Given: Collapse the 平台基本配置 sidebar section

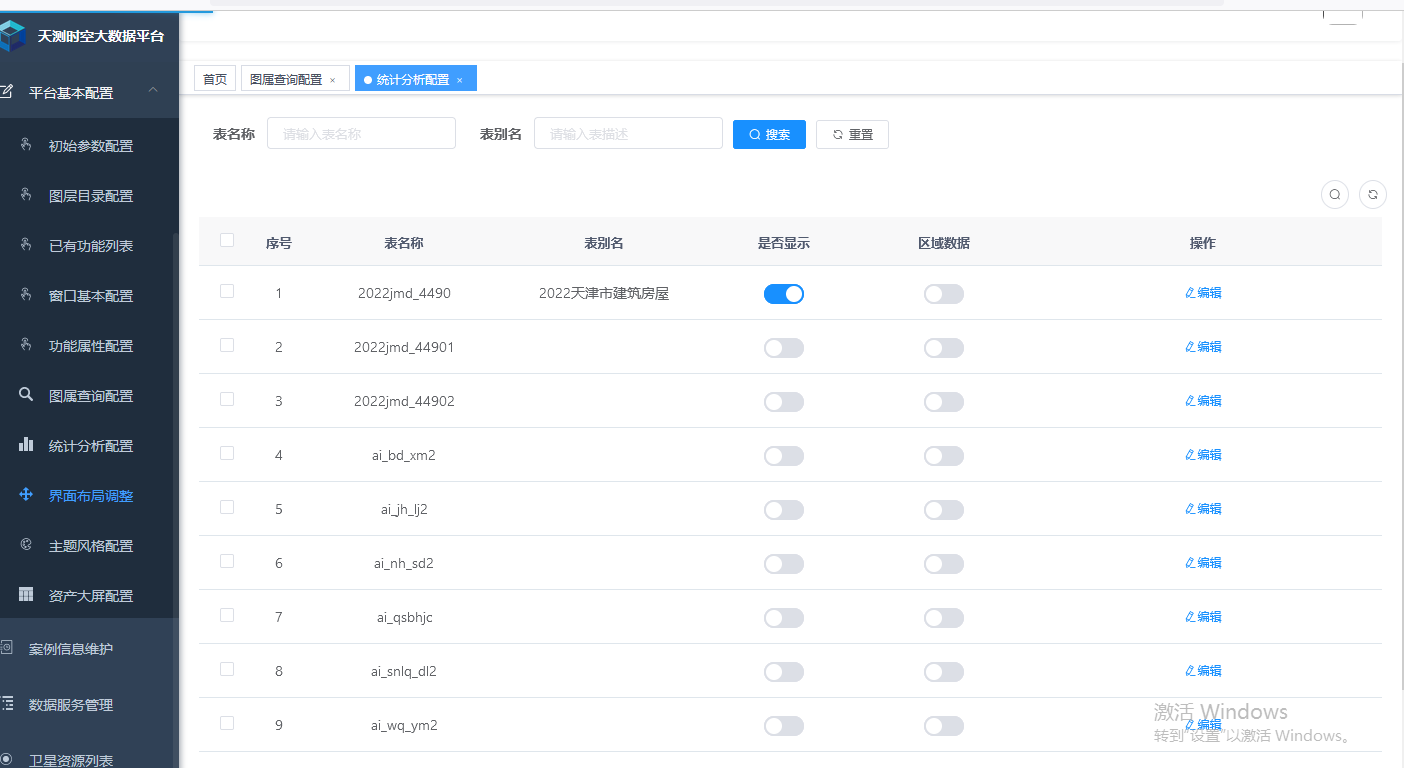Looking at the screenshot, I should [x=152, y=92].
